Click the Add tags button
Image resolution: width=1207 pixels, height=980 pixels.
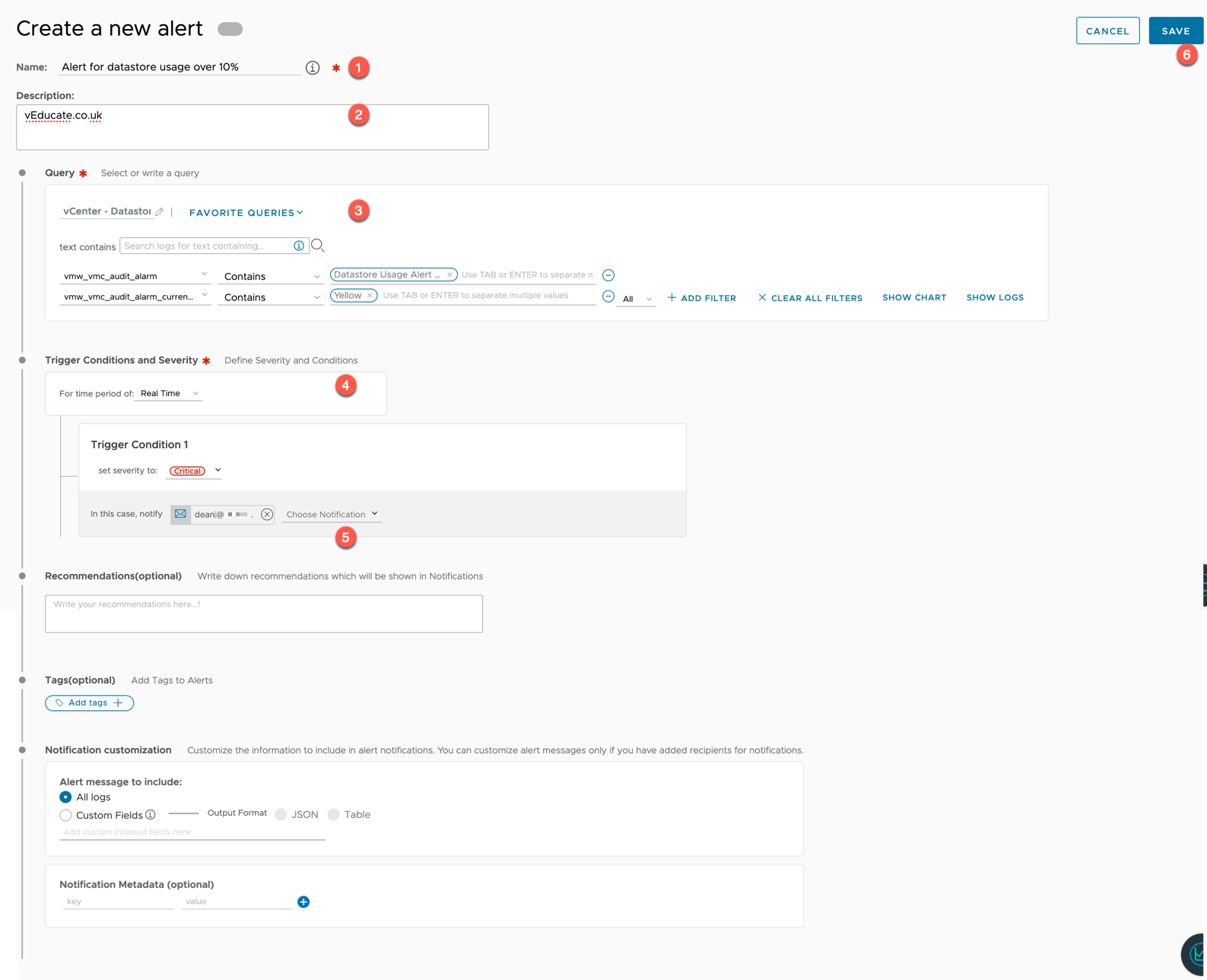[89, 703]
